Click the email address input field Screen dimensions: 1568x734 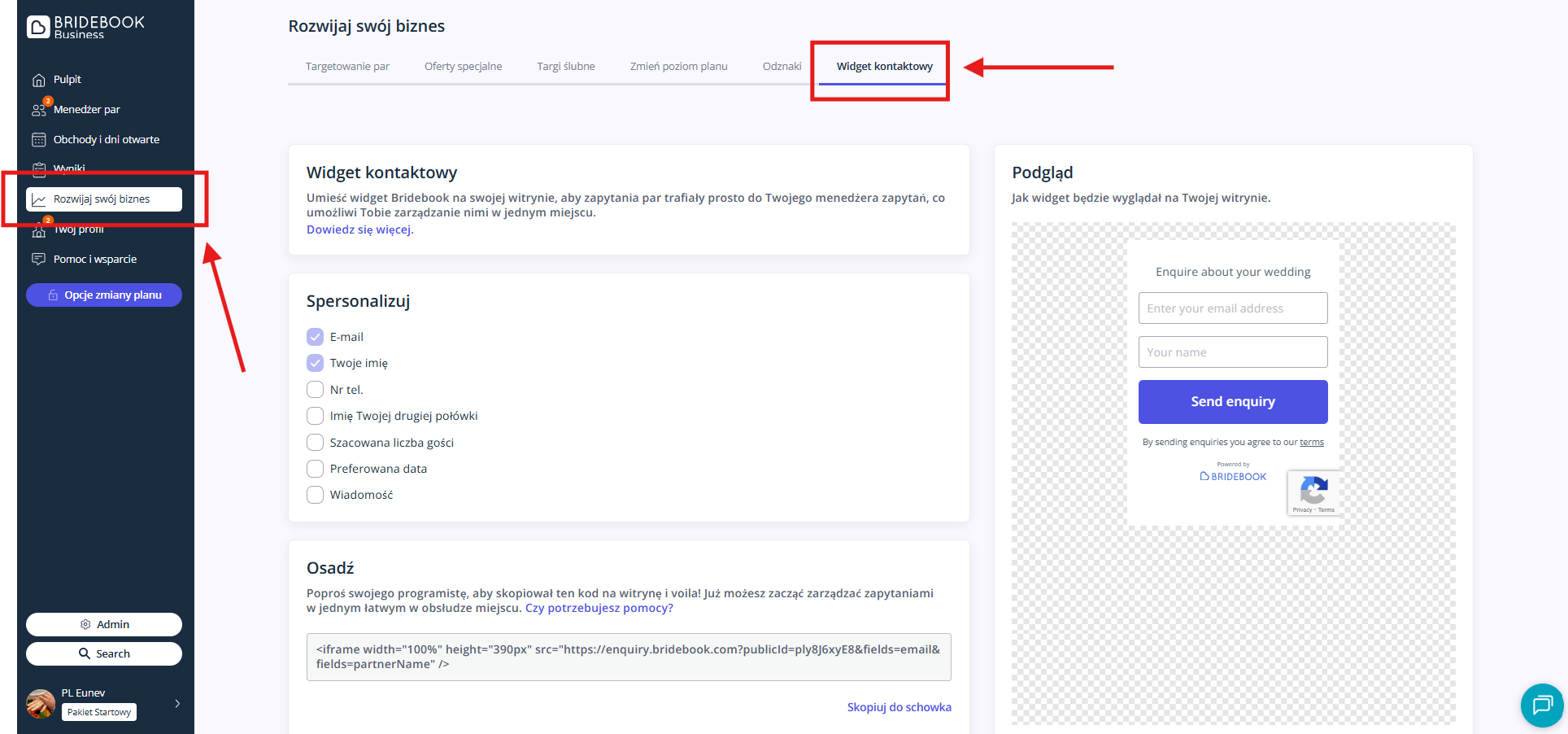point(1232,308)
